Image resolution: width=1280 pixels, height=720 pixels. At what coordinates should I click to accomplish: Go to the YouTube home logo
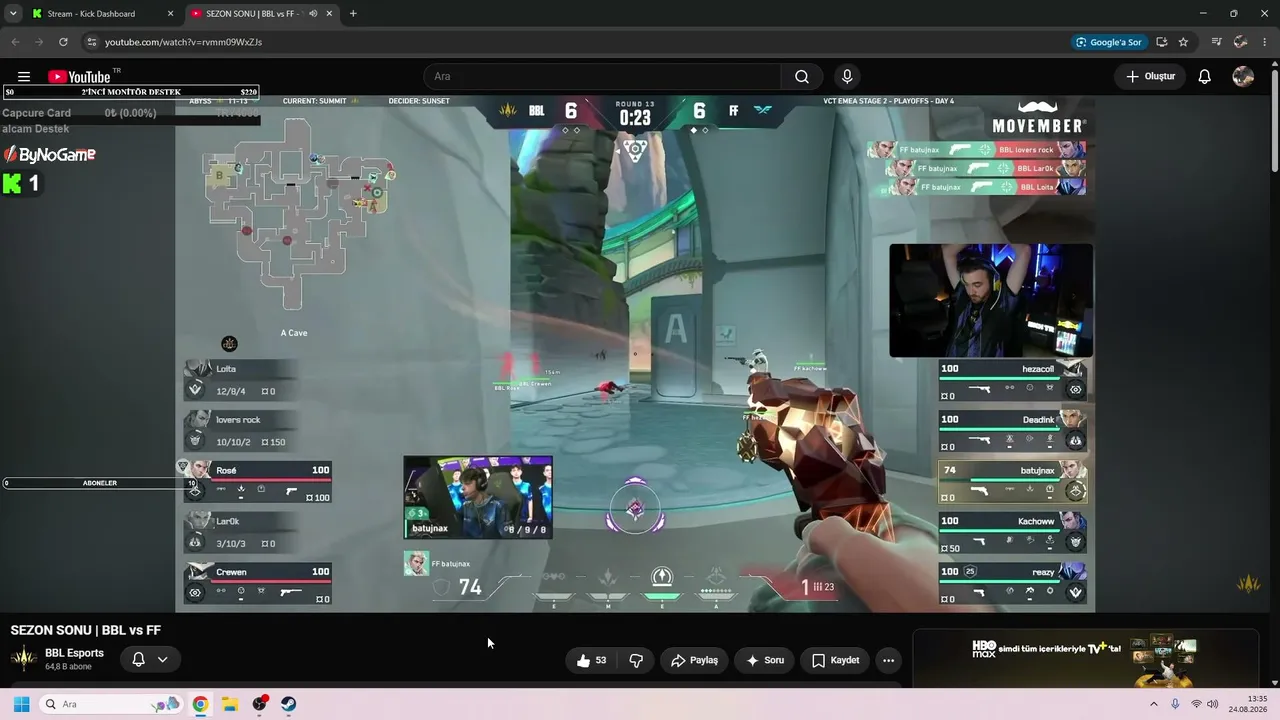pos(79,77)
